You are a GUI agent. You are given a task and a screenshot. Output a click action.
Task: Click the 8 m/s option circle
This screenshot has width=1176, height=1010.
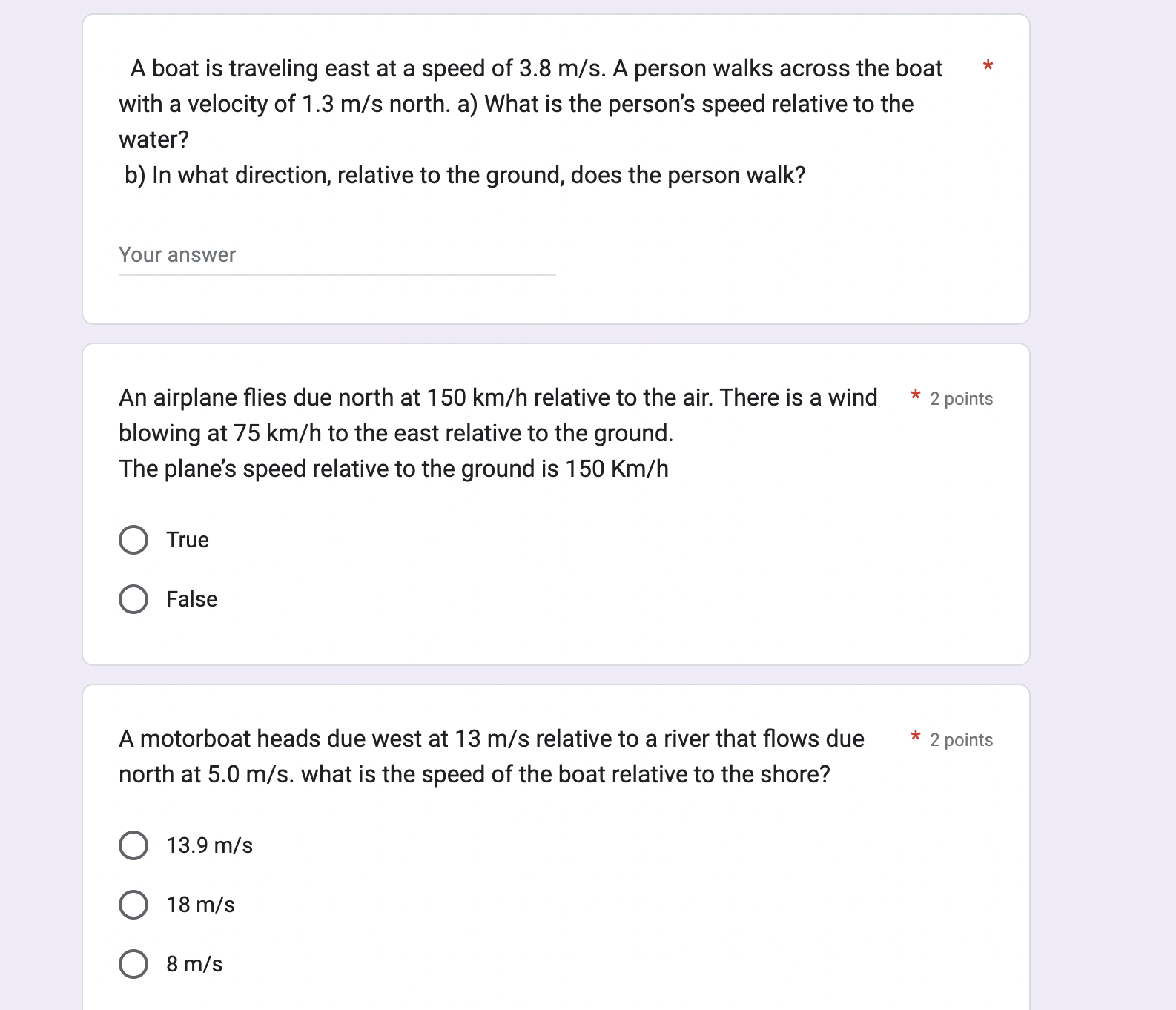click(134, 964)
